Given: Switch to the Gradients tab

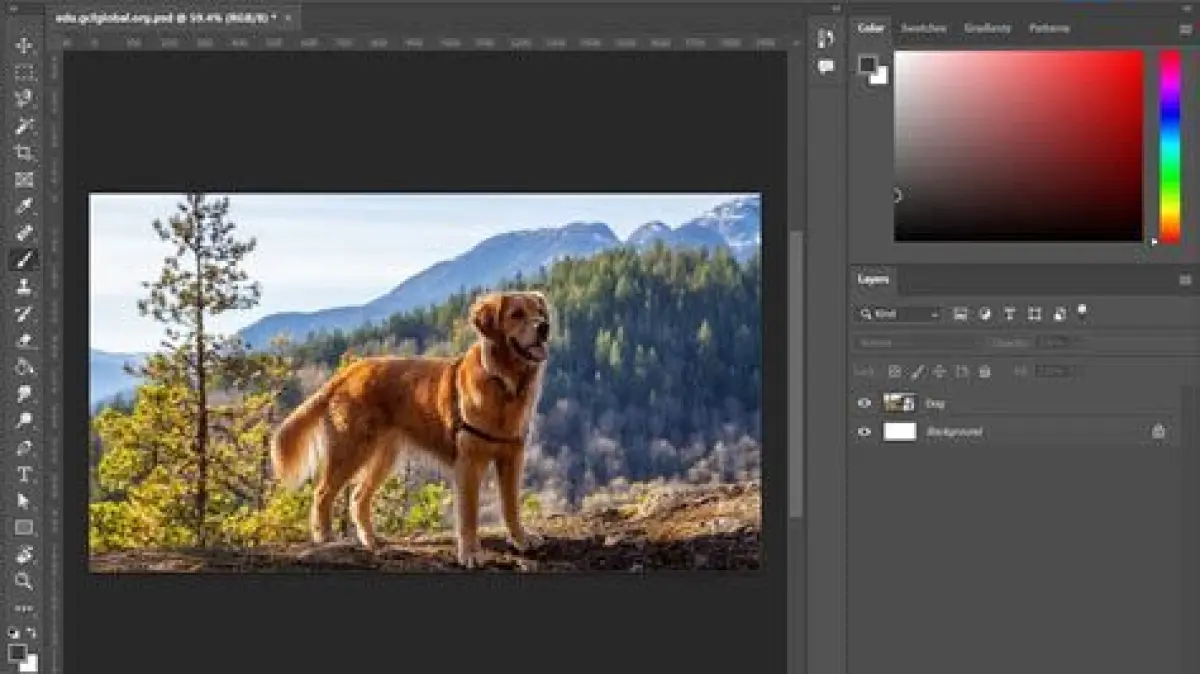Looking at the screenshot, I should coord(986,28).
